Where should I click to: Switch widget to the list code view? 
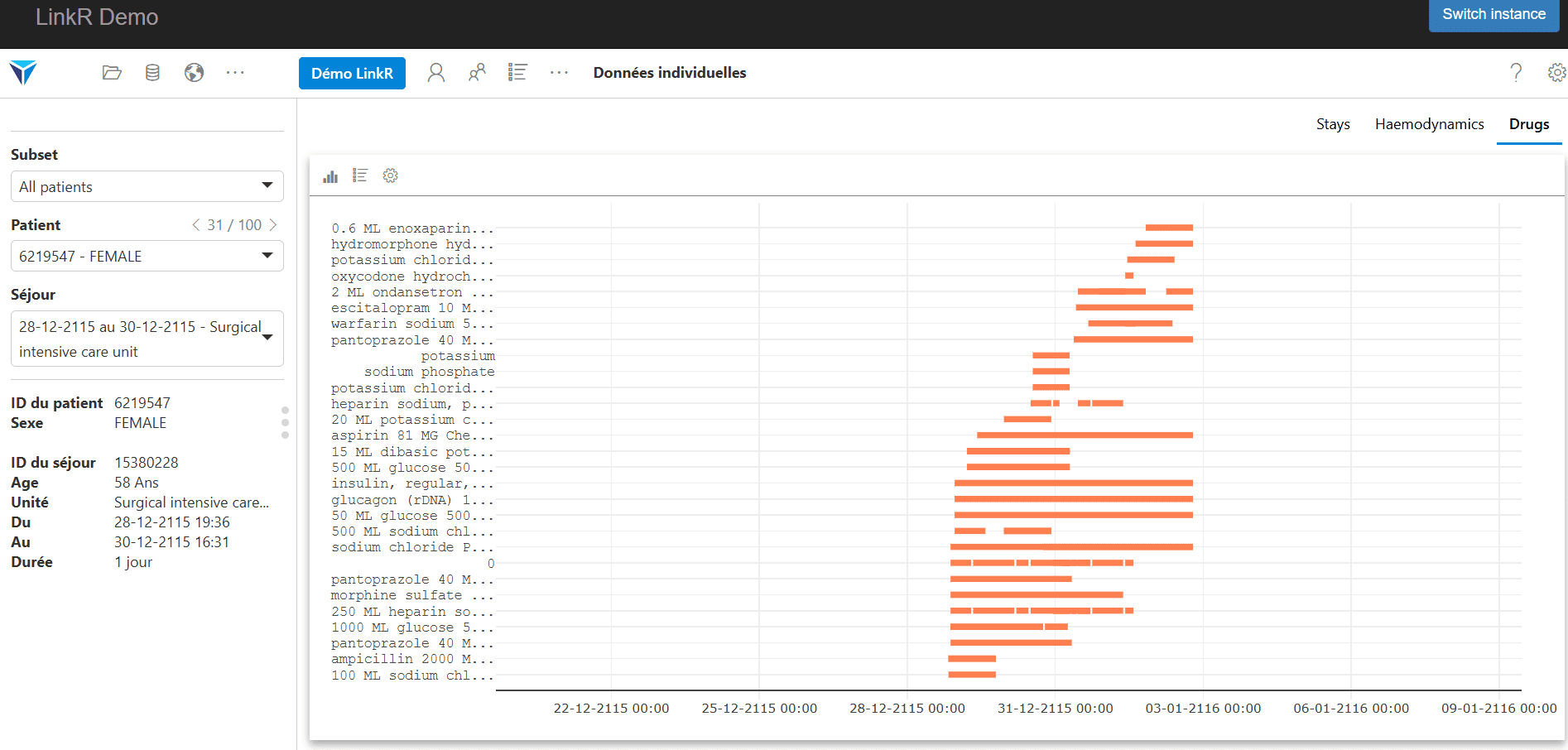pyautogui.click(x=360, y=175)
